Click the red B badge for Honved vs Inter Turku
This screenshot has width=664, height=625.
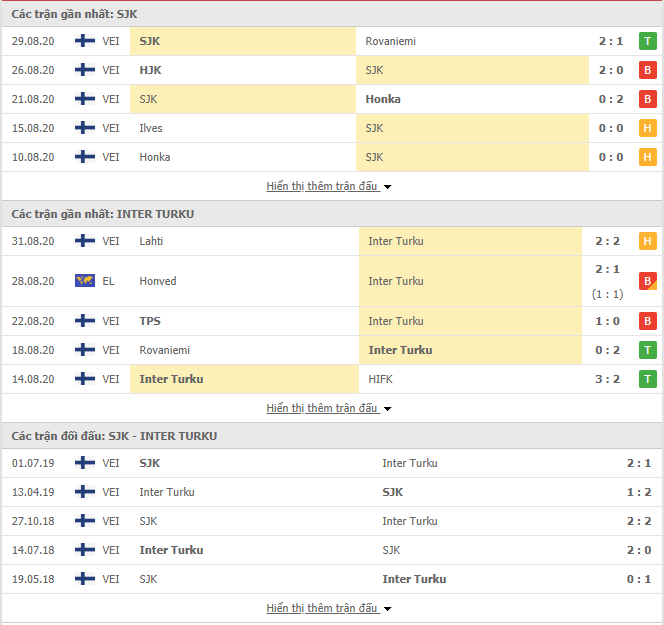pyautogui.click(x=647, y=281)
